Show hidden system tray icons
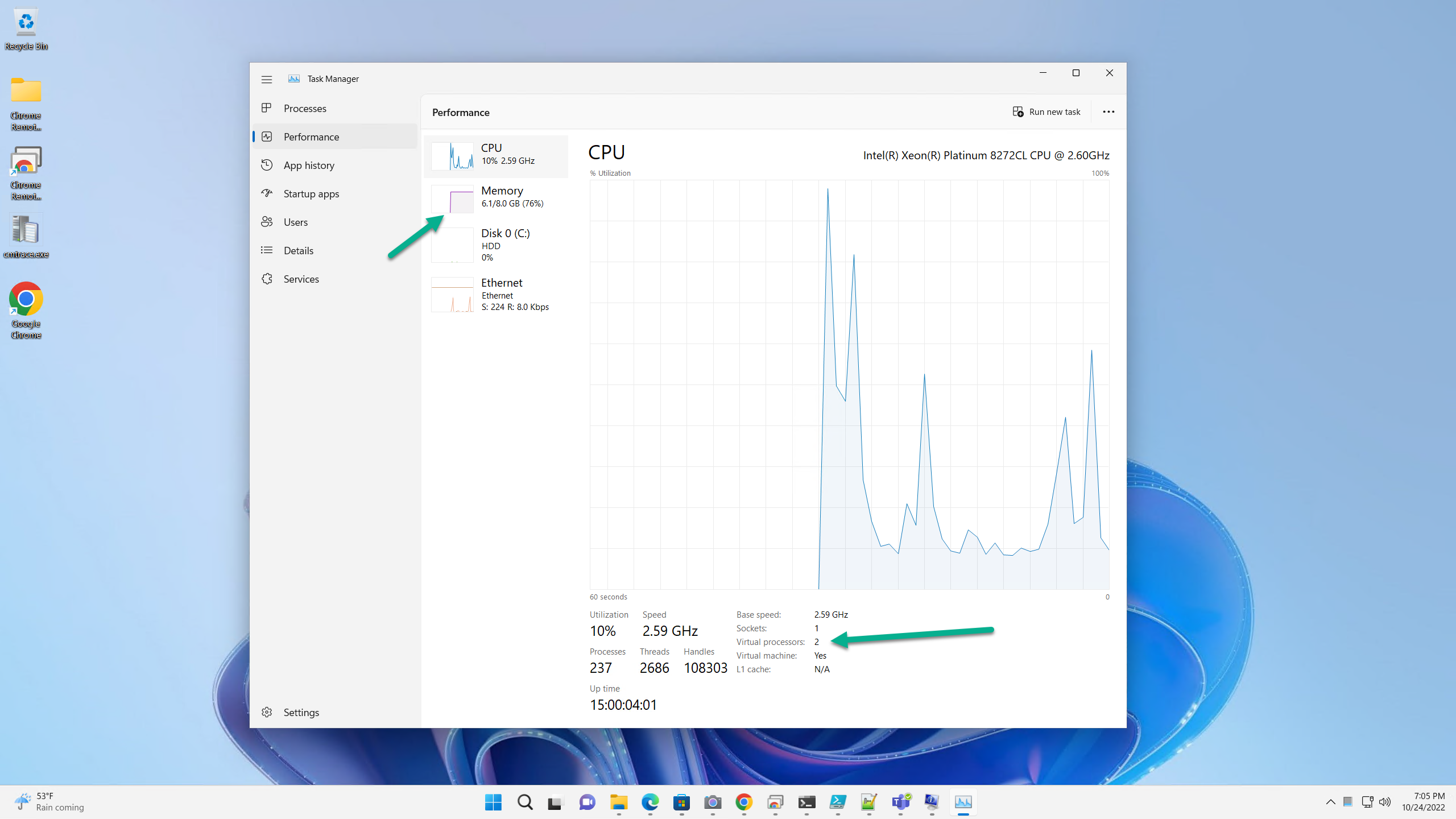Viewport: 1456px width, 819px height. [1331, 802]
